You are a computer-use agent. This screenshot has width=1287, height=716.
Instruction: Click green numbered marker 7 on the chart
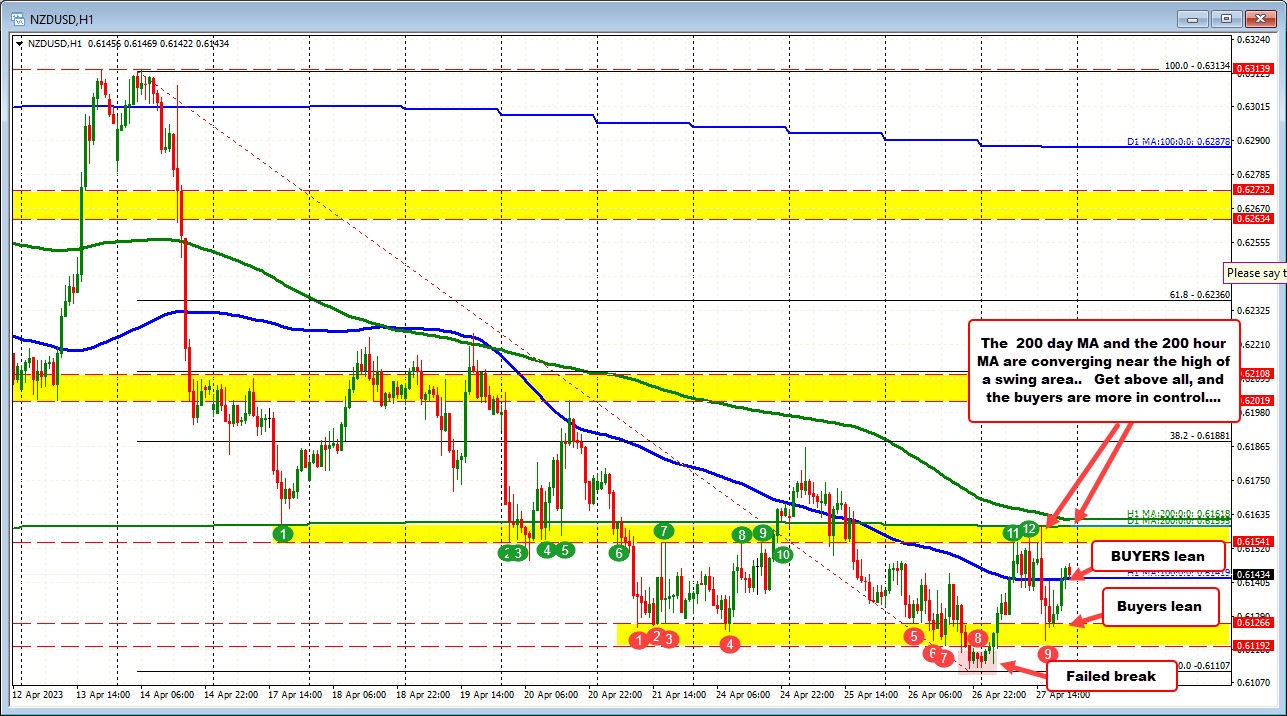(663, 531)
